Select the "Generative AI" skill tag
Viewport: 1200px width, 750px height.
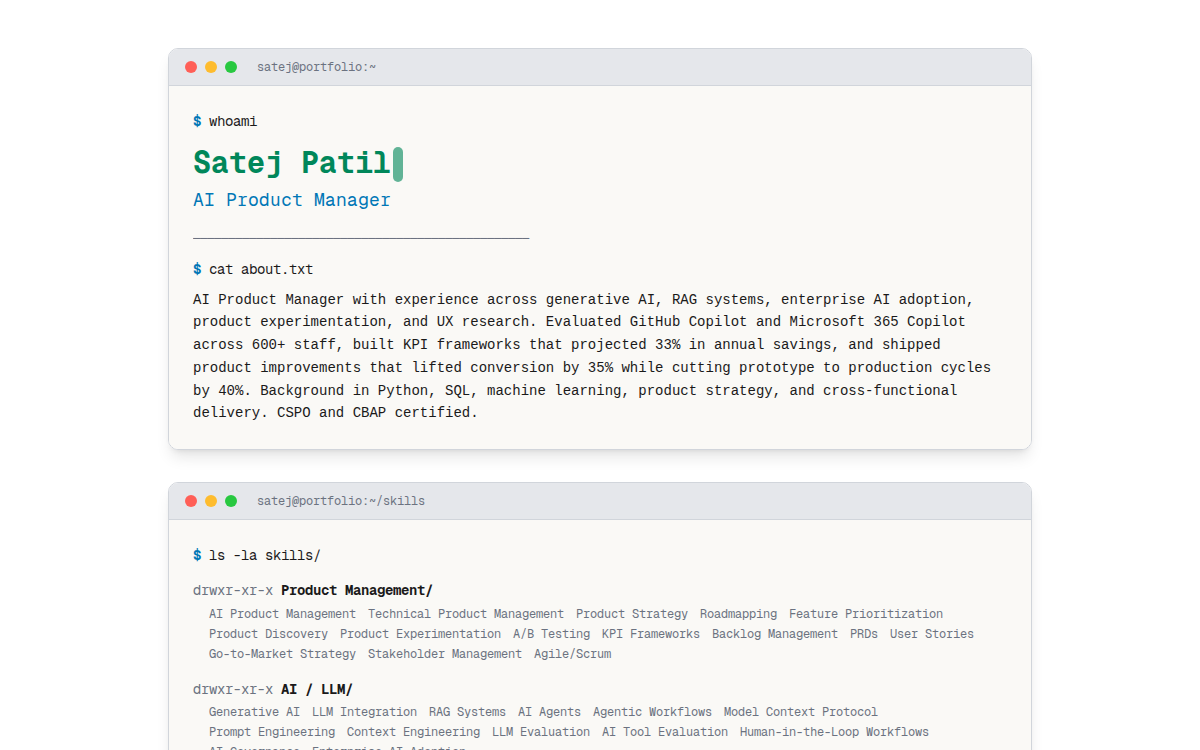point(254,712)
